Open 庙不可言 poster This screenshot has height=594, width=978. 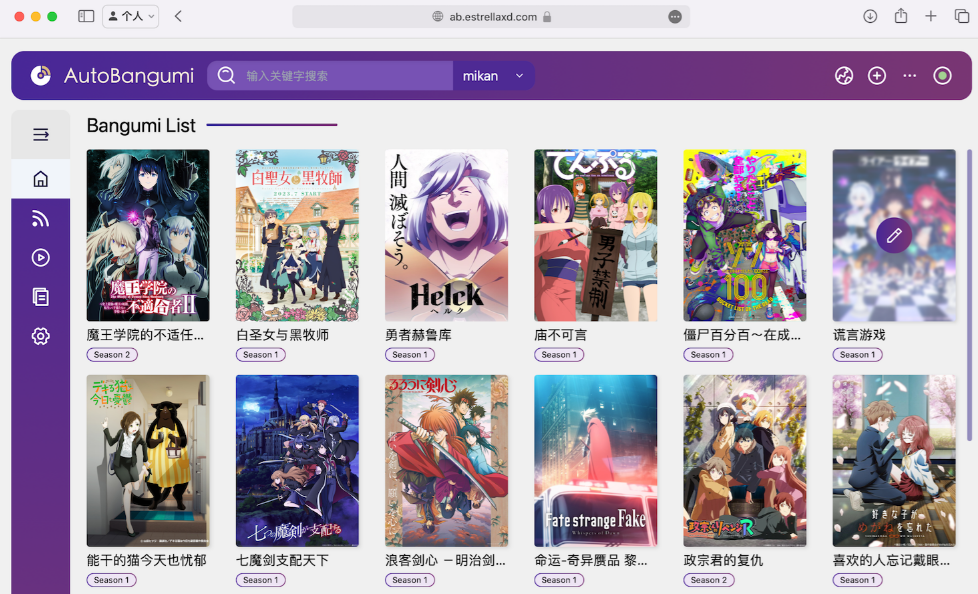pyautogui.click(x=596, y=235)
